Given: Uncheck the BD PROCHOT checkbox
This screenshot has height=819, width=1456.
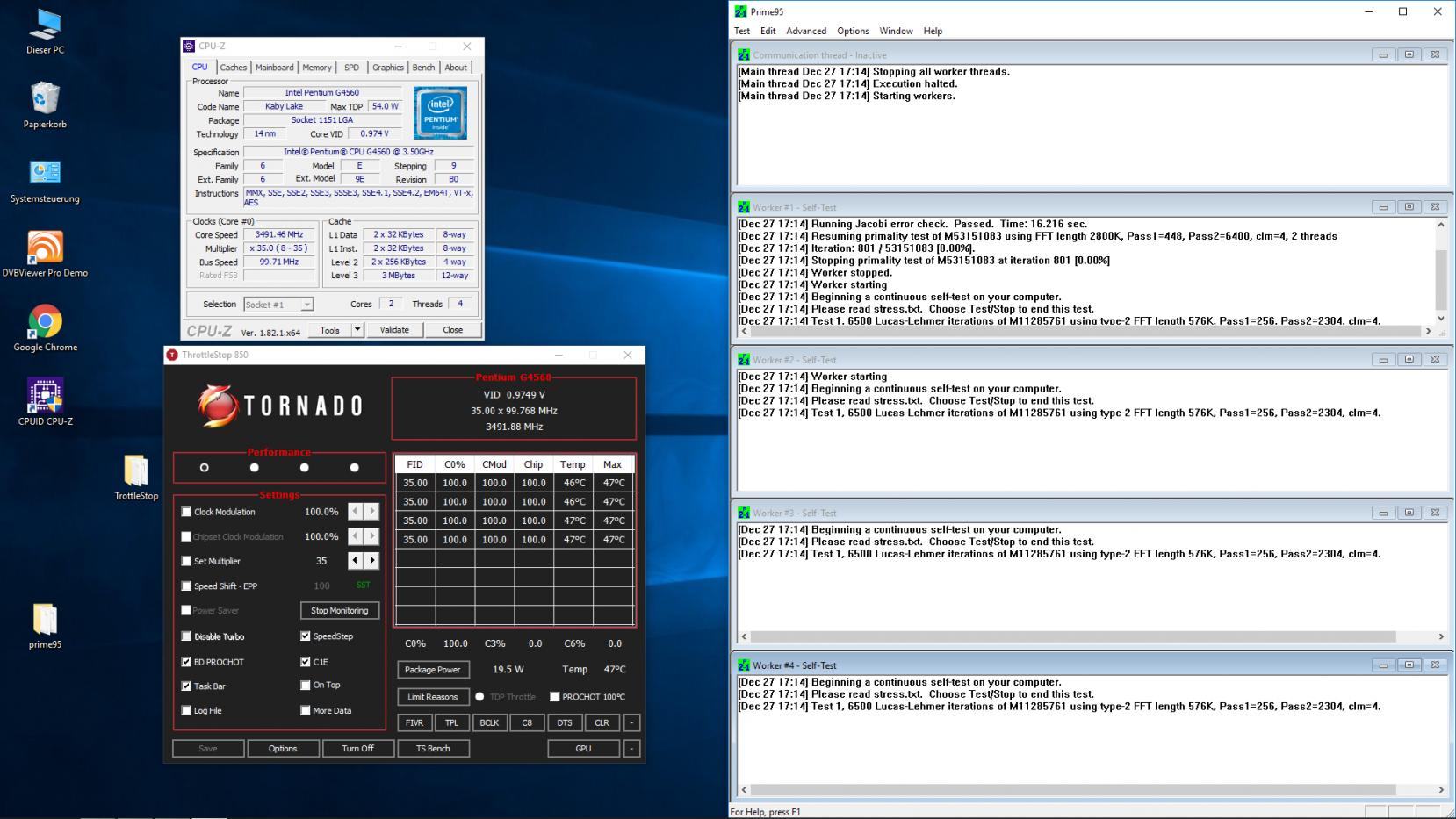Looking at the screenshot, I should click(186, 662).
